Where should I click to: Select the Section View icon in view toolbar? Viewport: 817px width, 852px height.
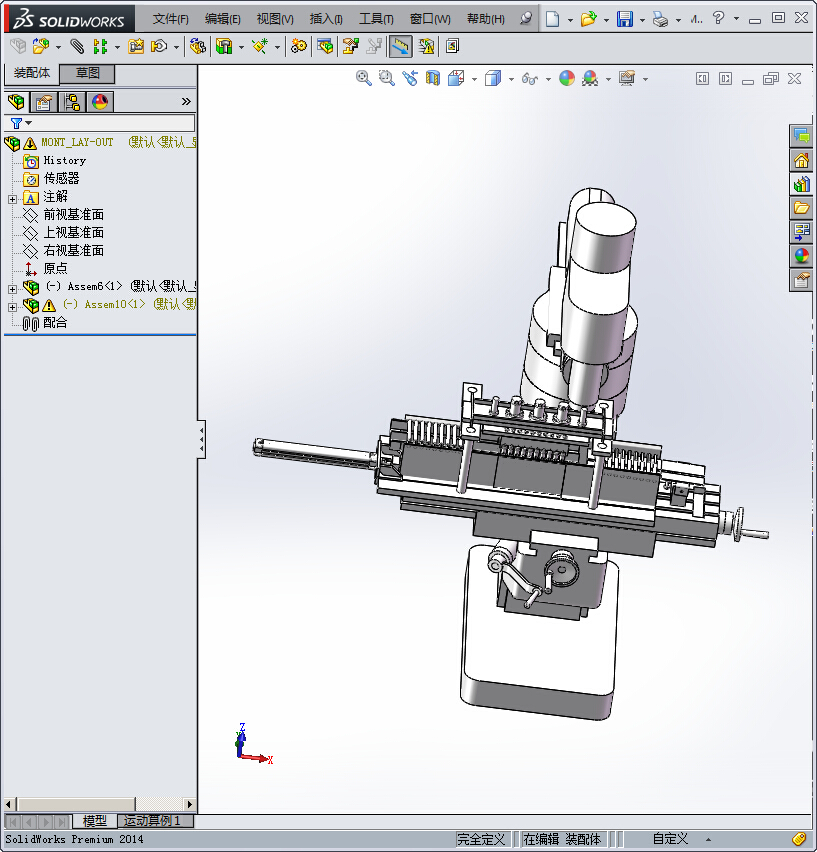click(433, 78)
